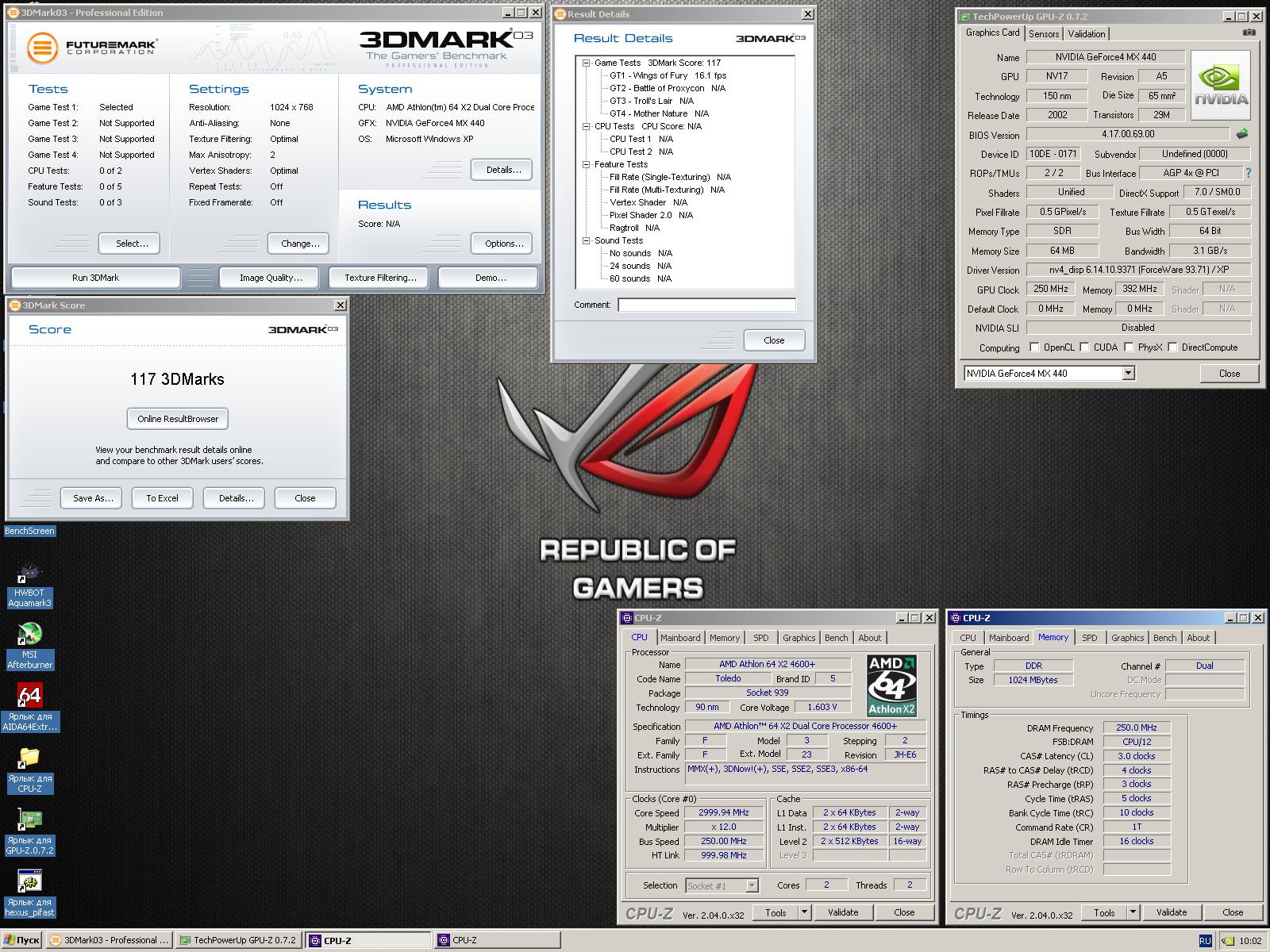Click GPU-Z camera screenshot icon
The width and height of the screenshot is (1270, 952).
pyautogui.click(x=1249, y=33)
